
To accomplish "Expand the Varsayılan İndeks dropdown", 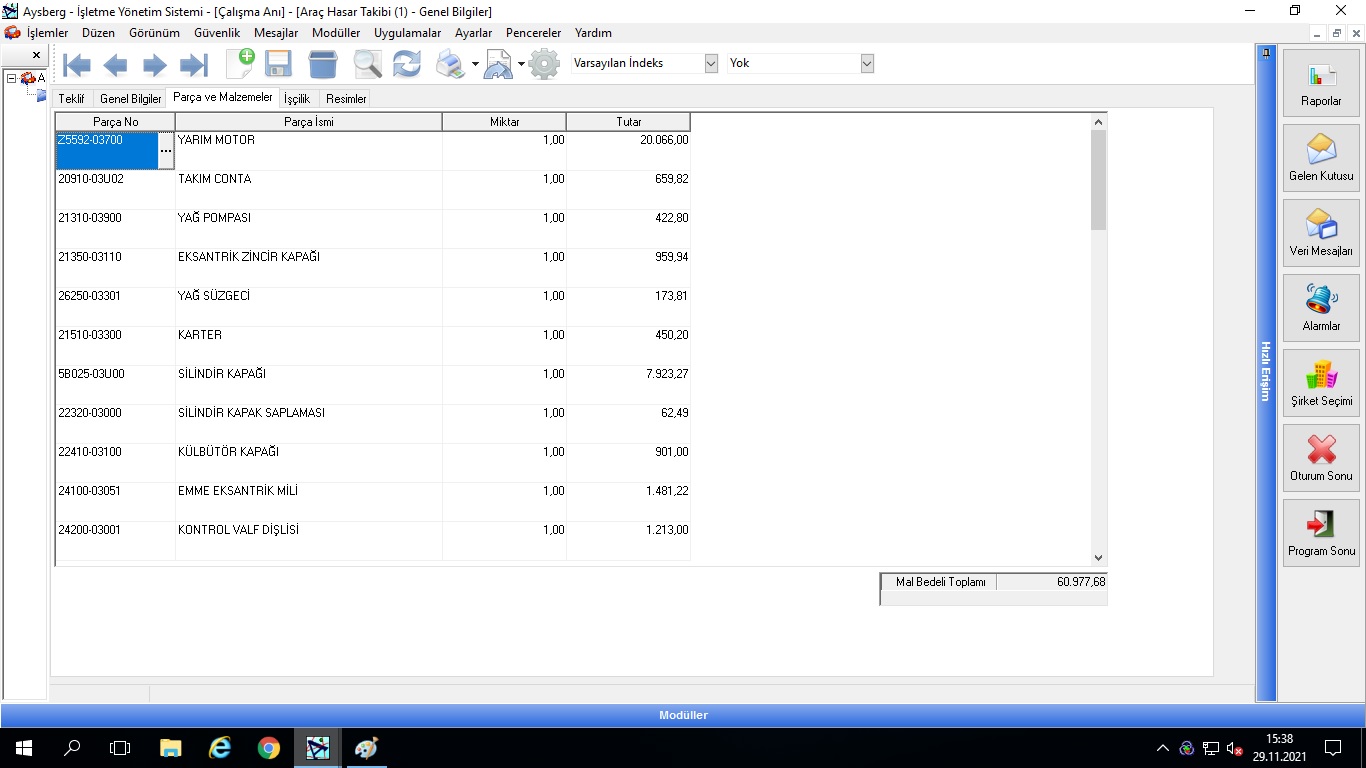I will click(x=711, y=63).
